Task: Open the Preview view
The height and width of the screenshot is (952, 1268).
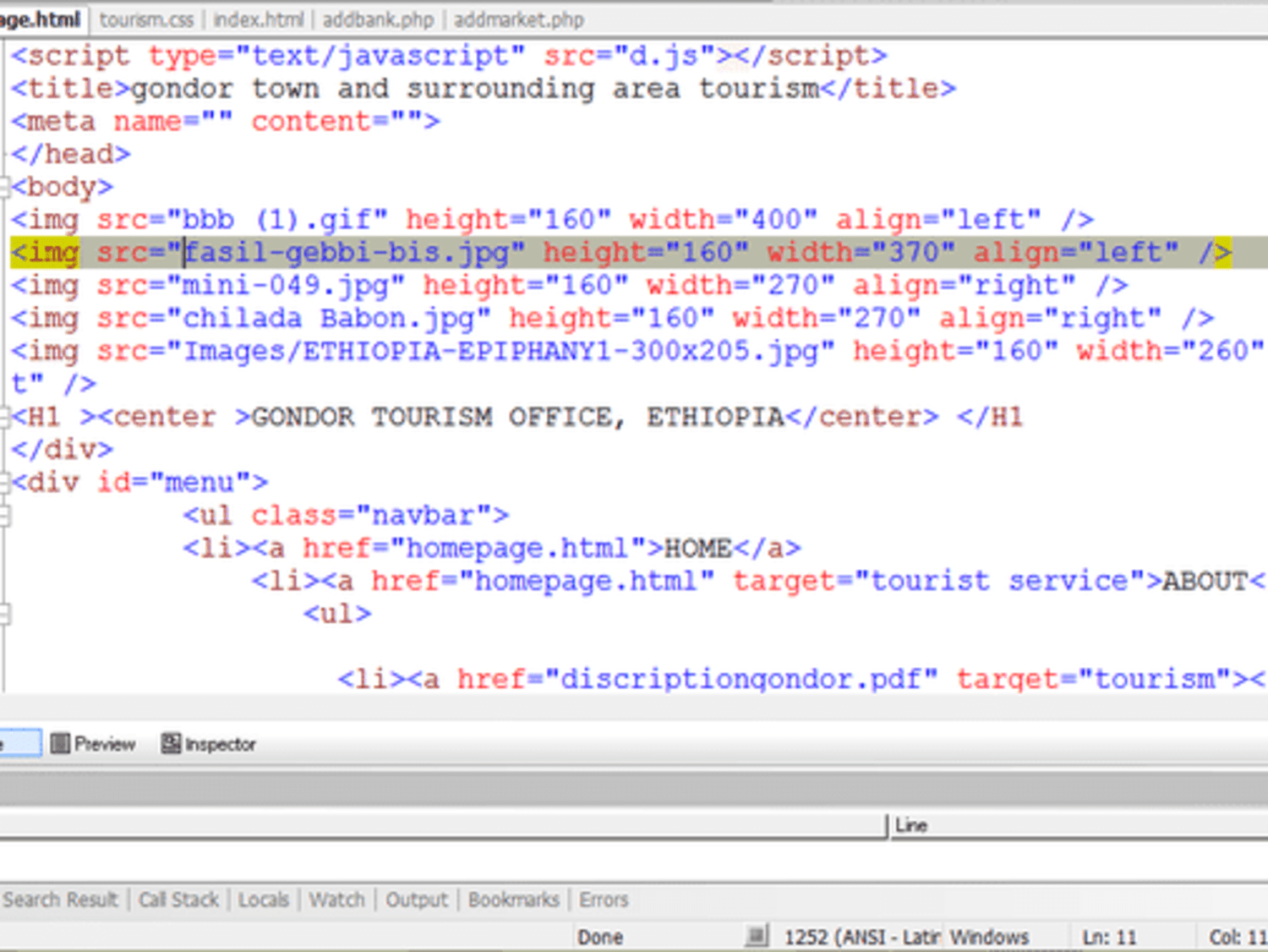Action: pyautogui.click(x=93, y=744)
